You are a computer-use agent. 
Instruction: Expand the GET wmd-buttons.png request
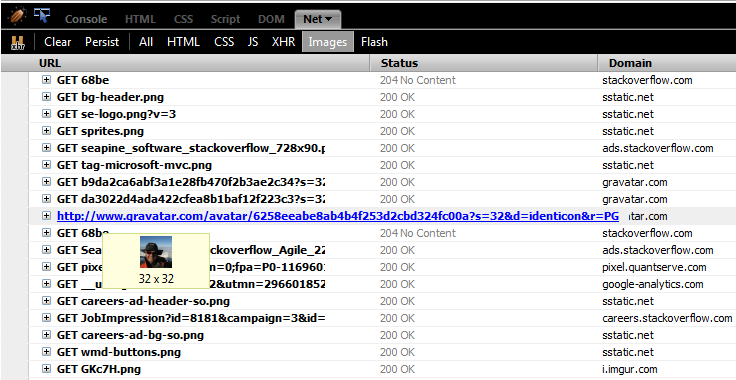pyautogui.click(x=46, y=352)
